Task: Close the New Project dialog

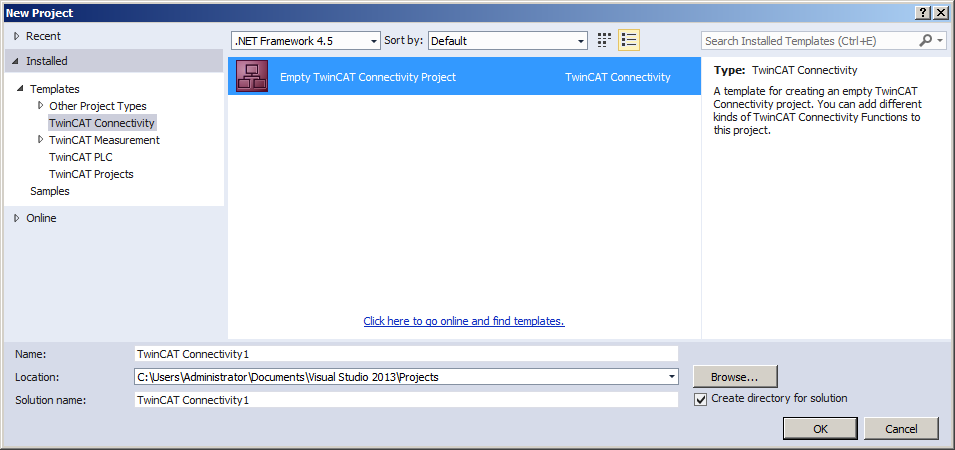Action: coord(940,12)
